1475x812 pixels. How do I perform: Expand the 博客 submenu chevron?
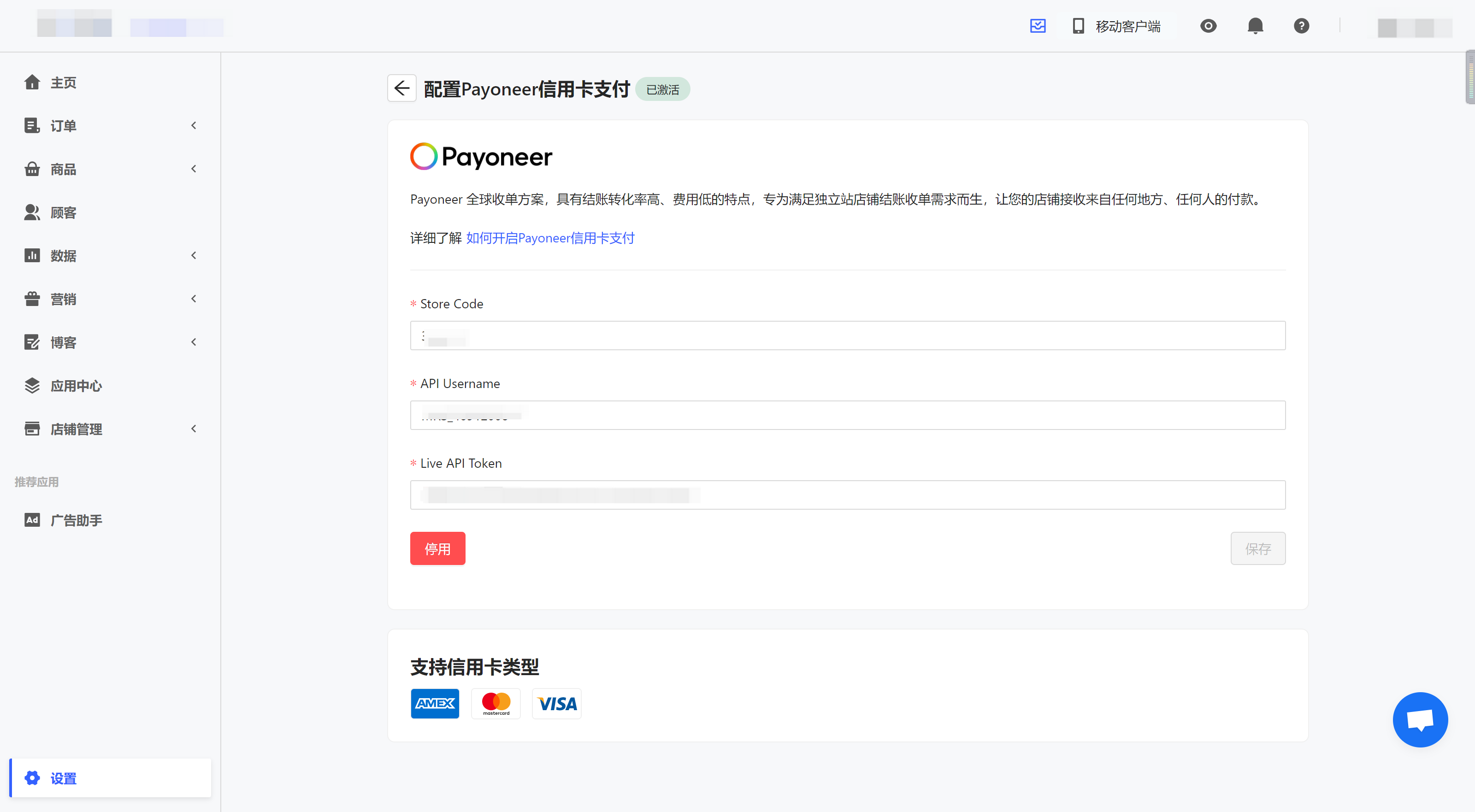coord(194,342)
